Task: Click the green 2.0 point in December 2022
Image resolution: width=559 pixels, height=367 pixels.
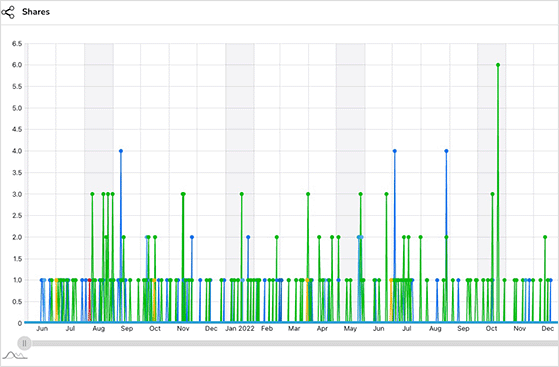Action: click(545, 237)
